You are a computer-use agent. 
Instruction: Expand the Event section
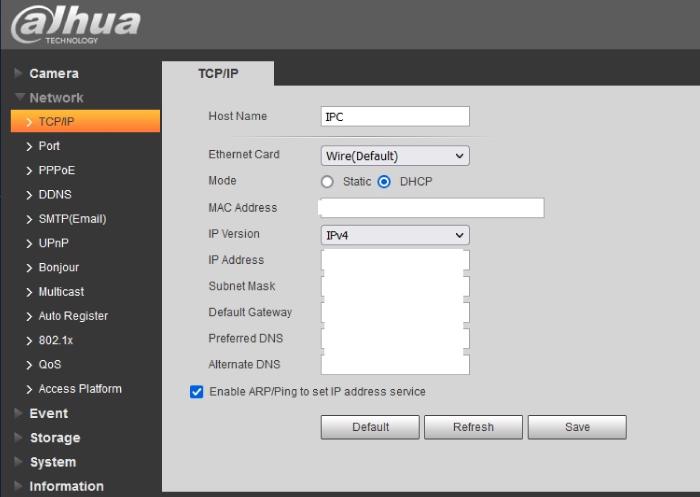click(x=48, y=413)
